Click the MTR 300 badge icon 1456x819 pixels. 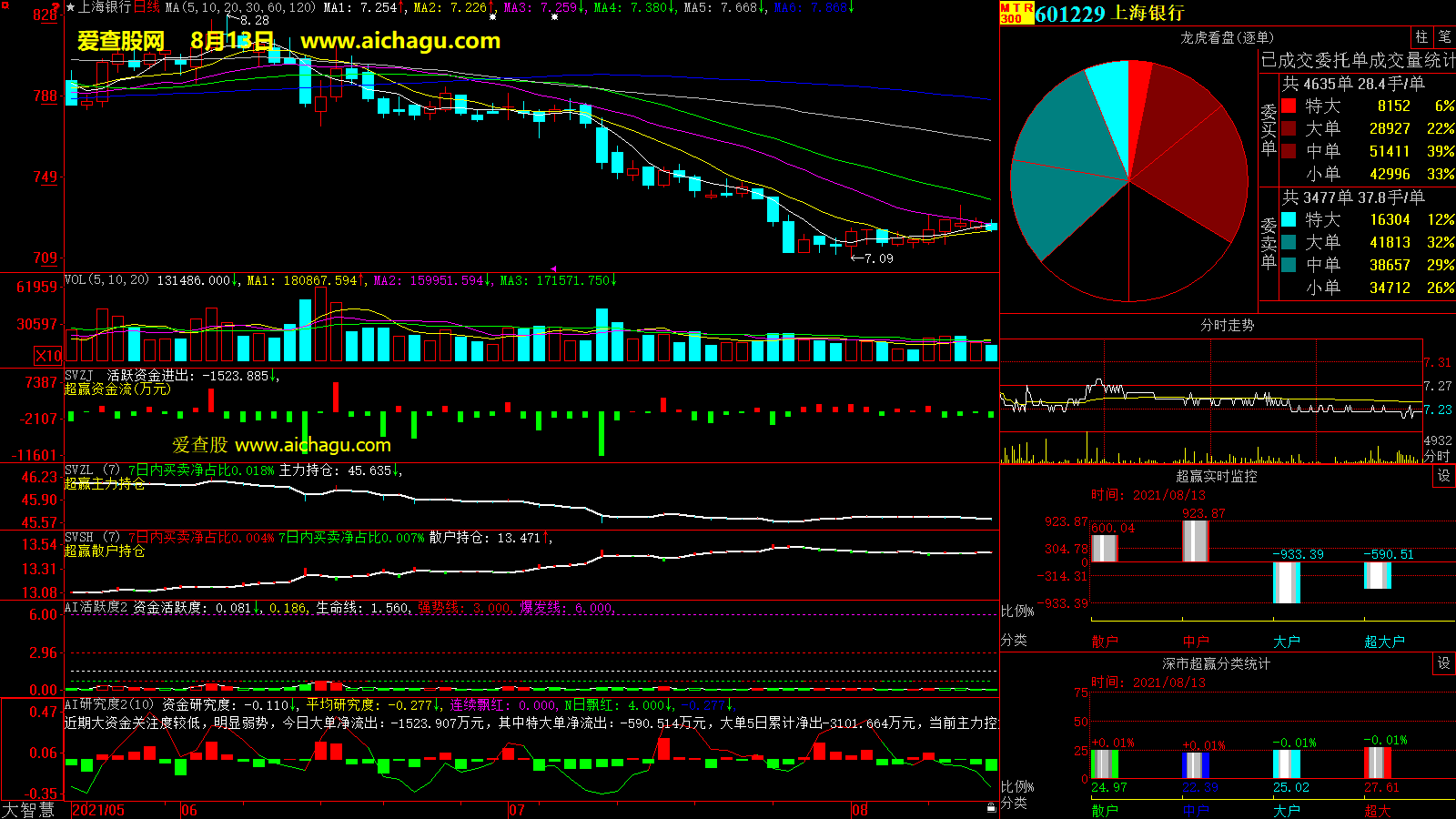coord(1016,13)
